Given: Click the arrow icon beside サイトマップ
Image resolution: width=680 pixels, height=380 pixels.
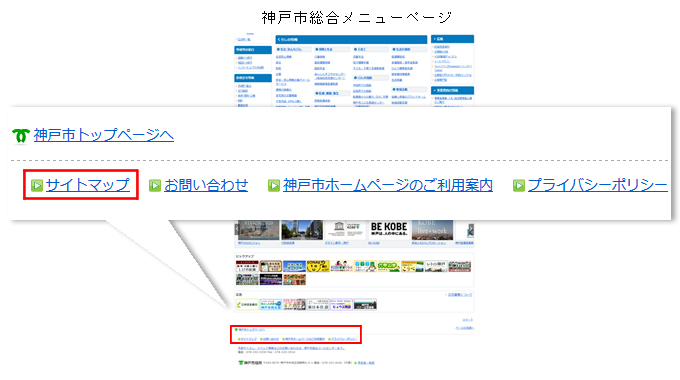Looking at the screenshot, I should click(x=37, y=186).
